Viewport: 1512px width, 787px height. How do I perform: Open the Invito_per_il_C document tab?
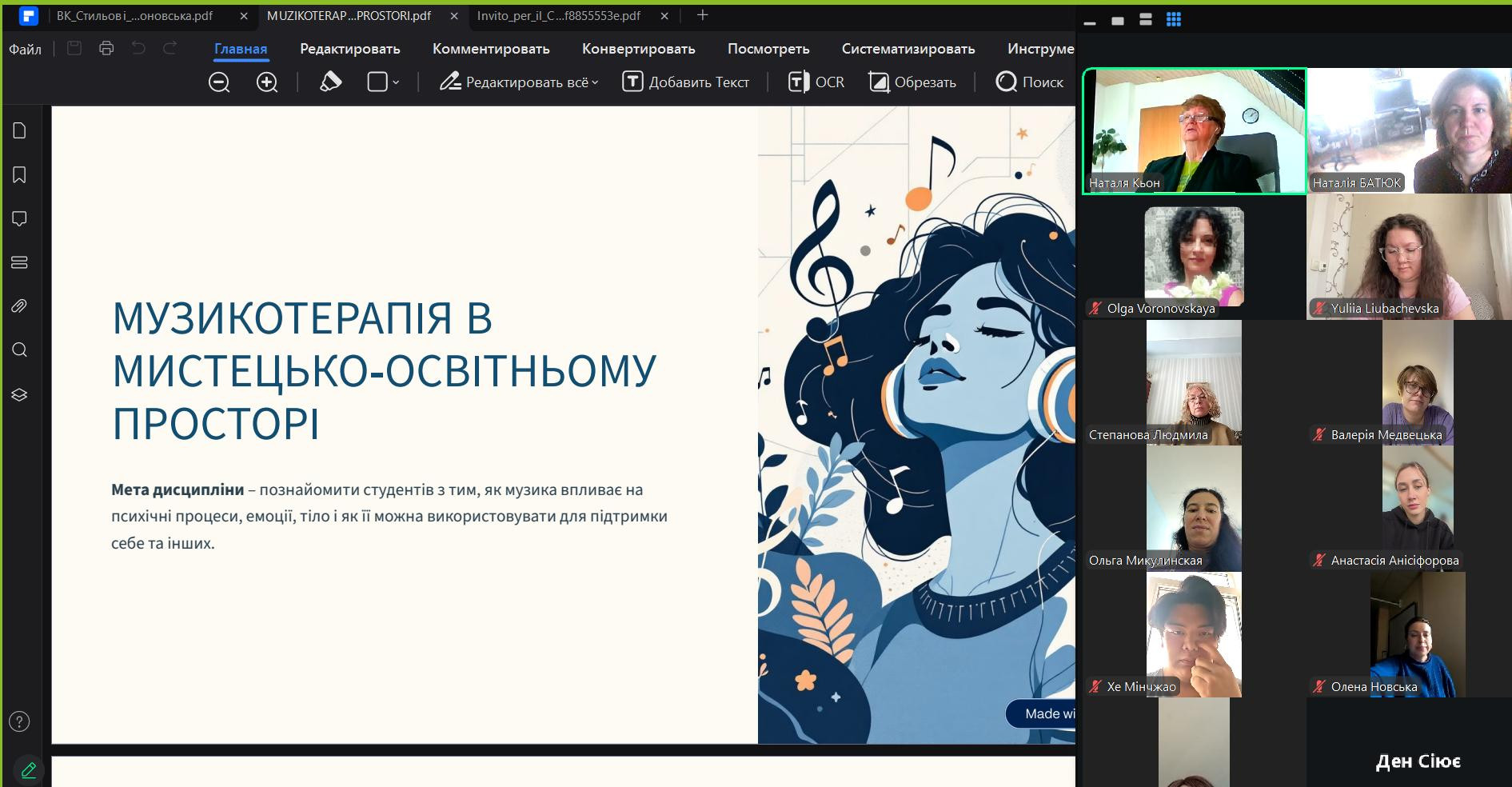click(x=559, y=16)
